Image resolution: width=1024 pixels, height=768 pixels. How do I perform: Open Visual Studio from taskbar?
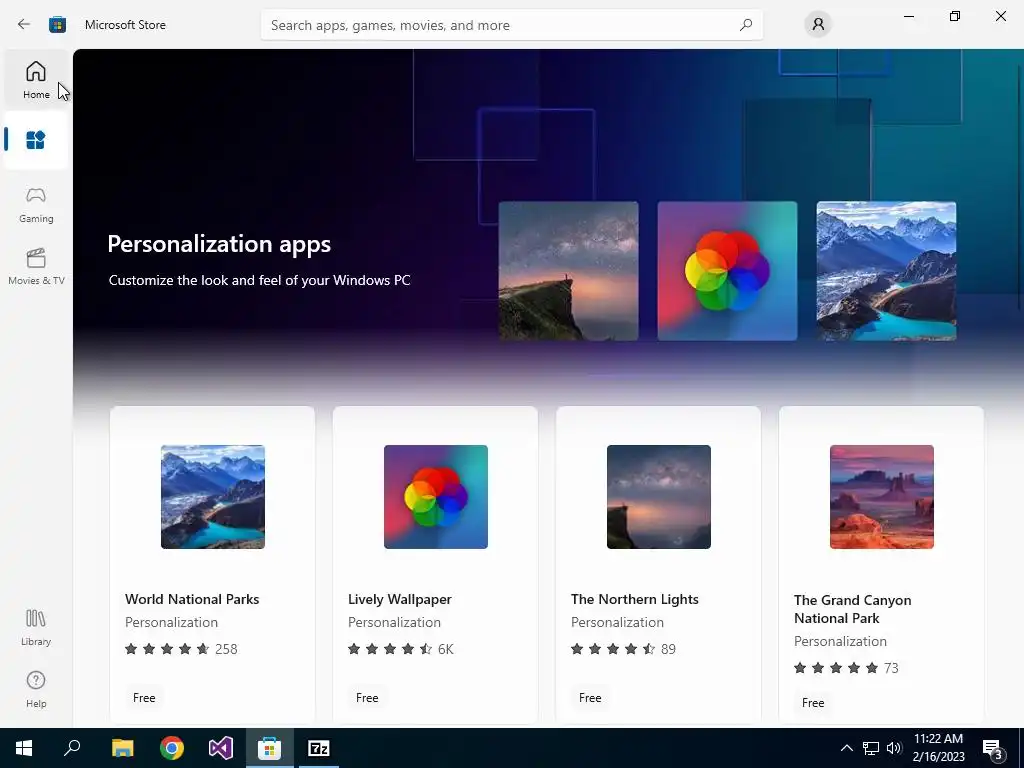pos(221,748)
